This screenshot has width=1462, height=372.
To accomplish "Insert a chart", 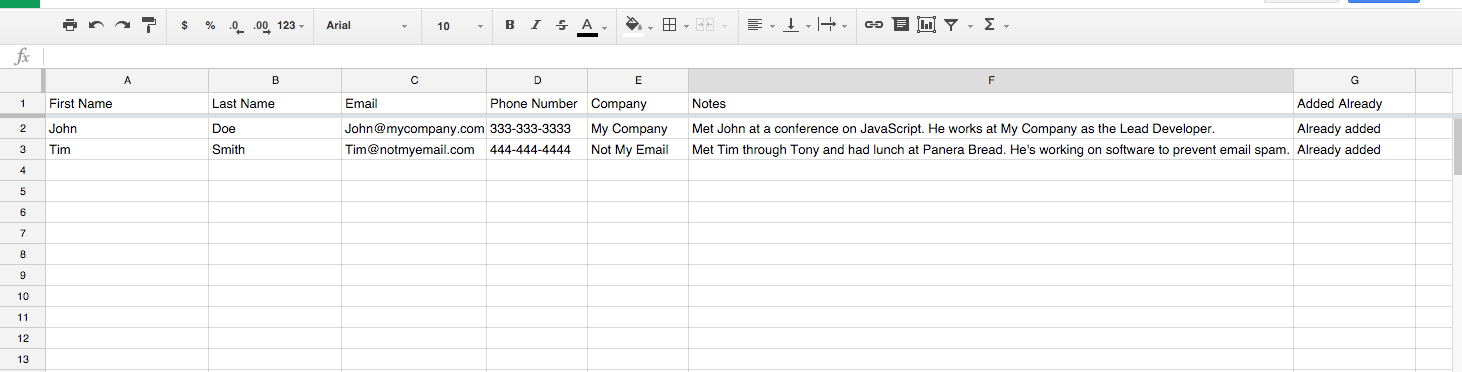I will (x=926, y=25).
